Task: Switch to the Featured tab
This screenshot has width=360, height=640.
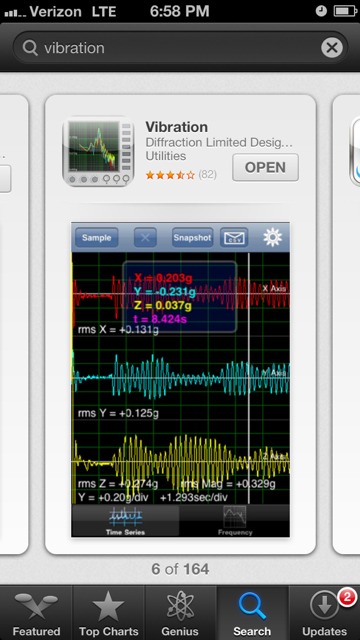Action: (x=36, y=613)
